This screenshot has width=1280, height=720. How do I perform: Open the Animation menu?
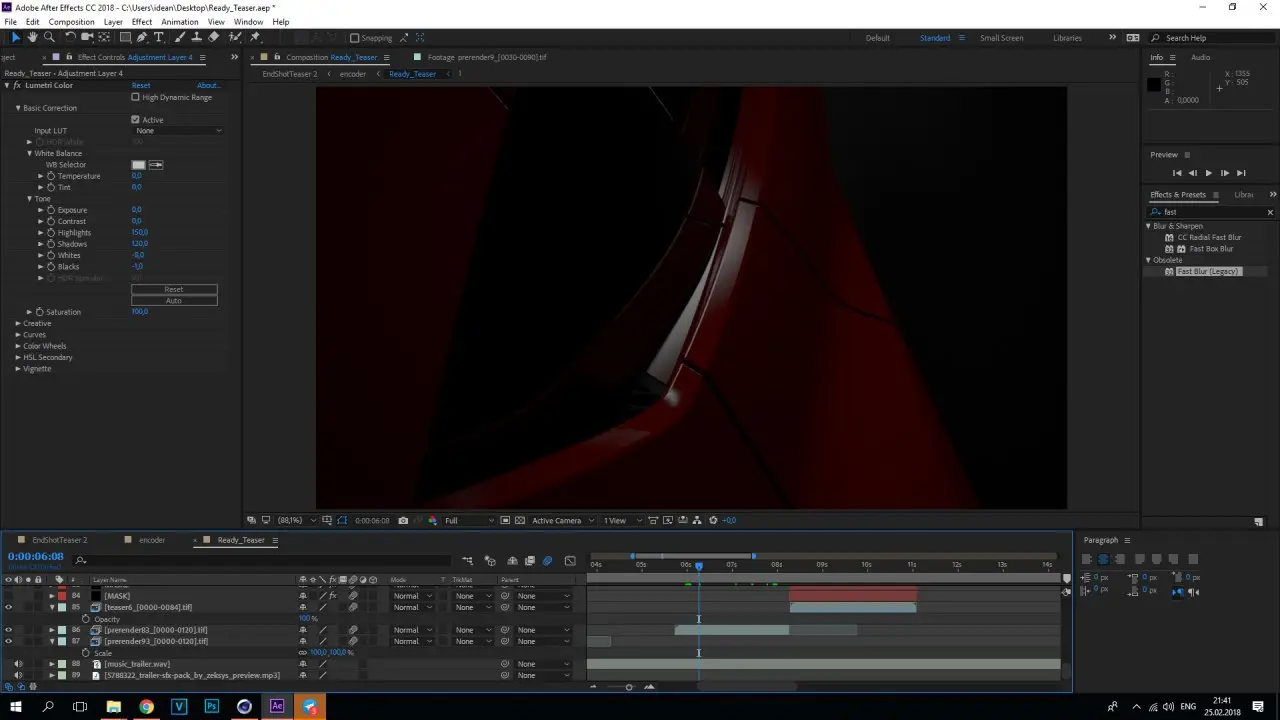click(179, 22)
